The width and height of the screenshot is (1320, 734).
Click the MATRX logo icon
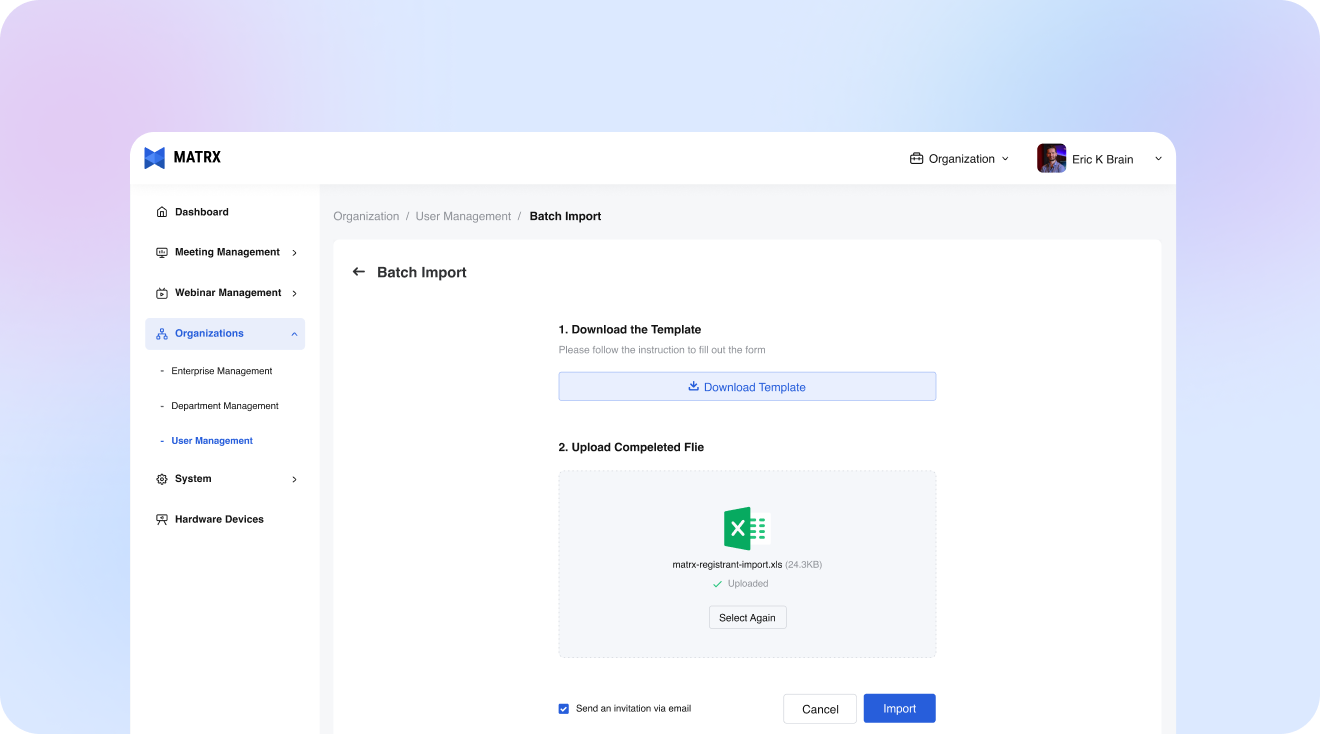pyautogui.click(x=154, y=158)
